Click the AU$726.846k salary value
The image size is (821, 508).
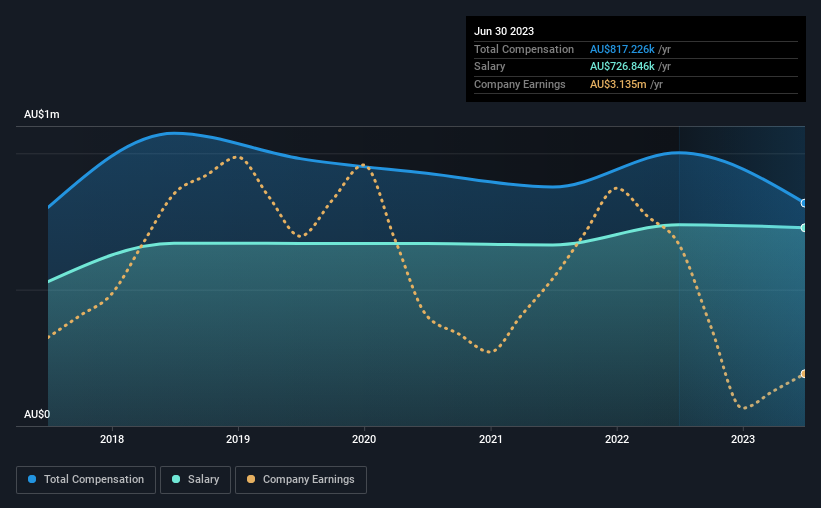(622, 67)
